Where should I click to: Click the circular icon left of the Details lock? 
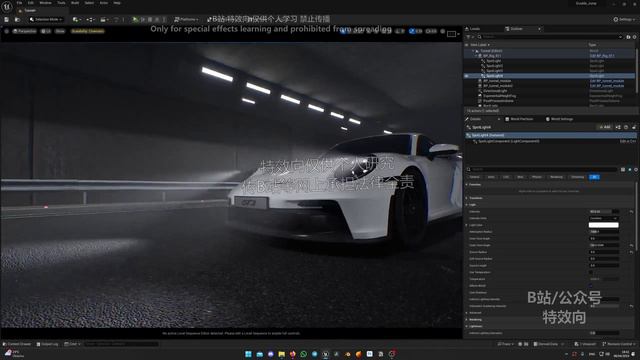pos(626,127)
